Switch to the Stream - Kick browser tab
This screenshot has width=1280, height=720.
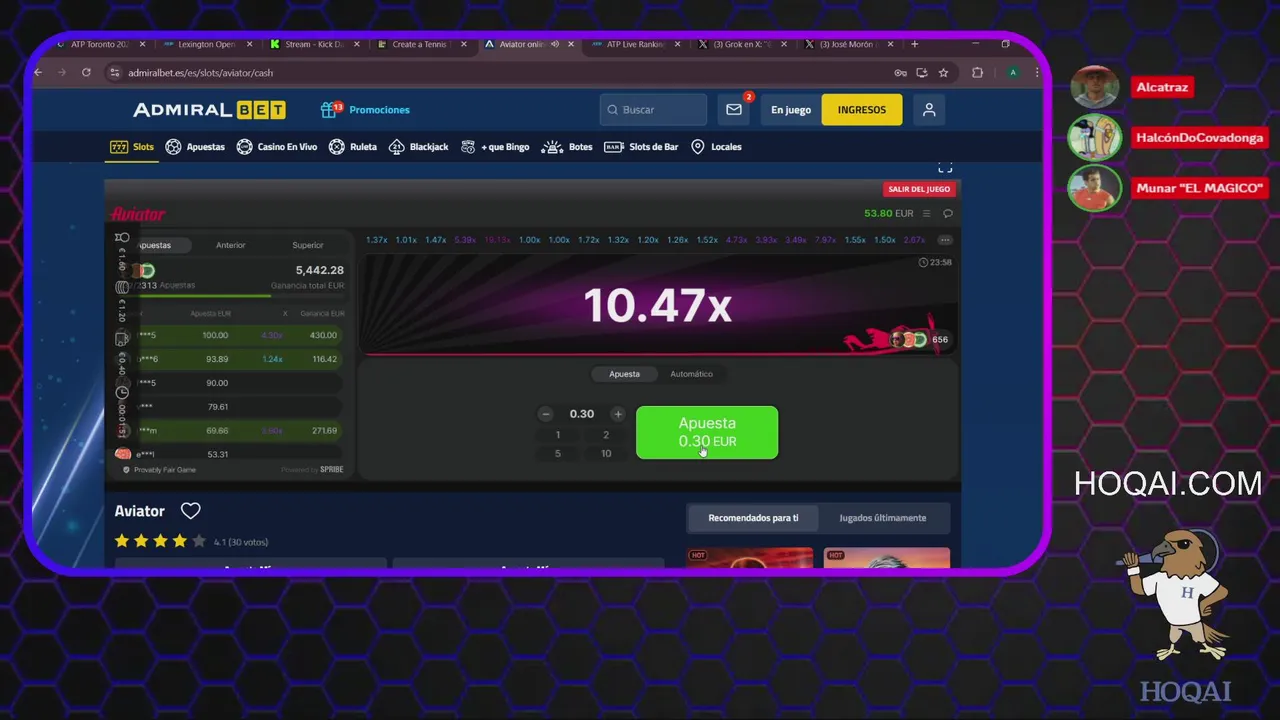click(x=313, y=44)
